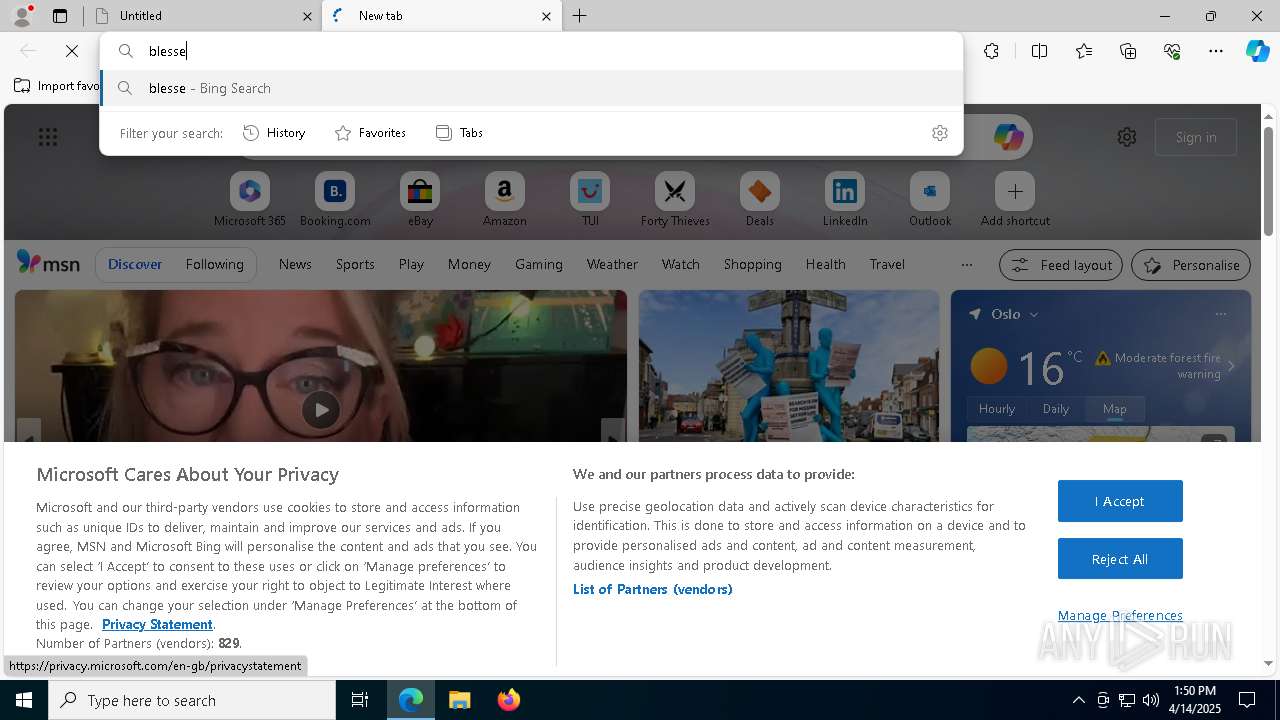Open the LinkedIn shortcut tile
The height and width of the screenshot is (720, 1280).
click(x=845, y=191)
